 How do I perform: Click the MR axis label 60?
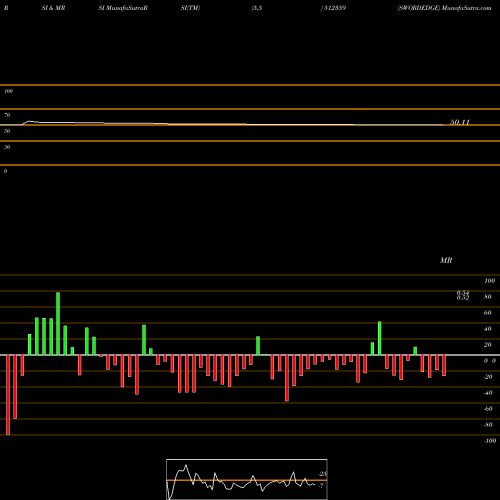click(x=488, y=313)
